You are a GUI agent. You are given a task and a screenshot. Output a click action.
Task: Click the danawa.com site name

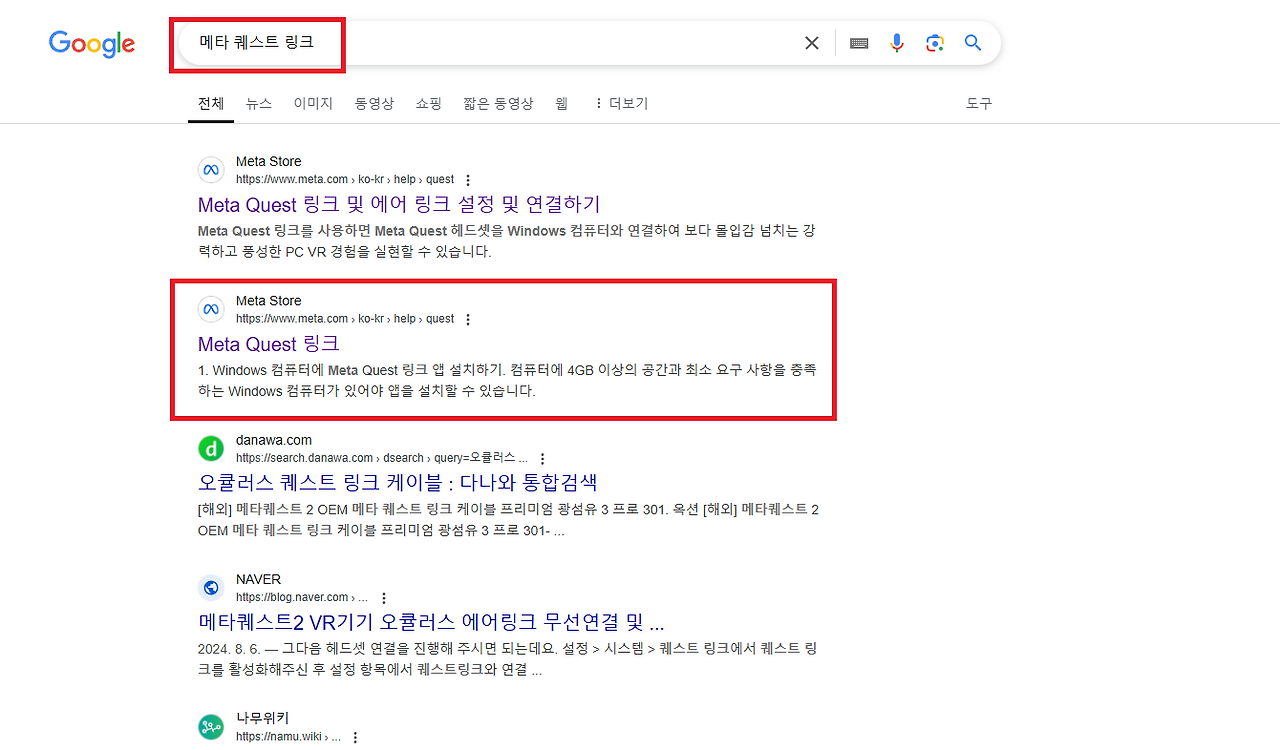[x=274, y=440]
